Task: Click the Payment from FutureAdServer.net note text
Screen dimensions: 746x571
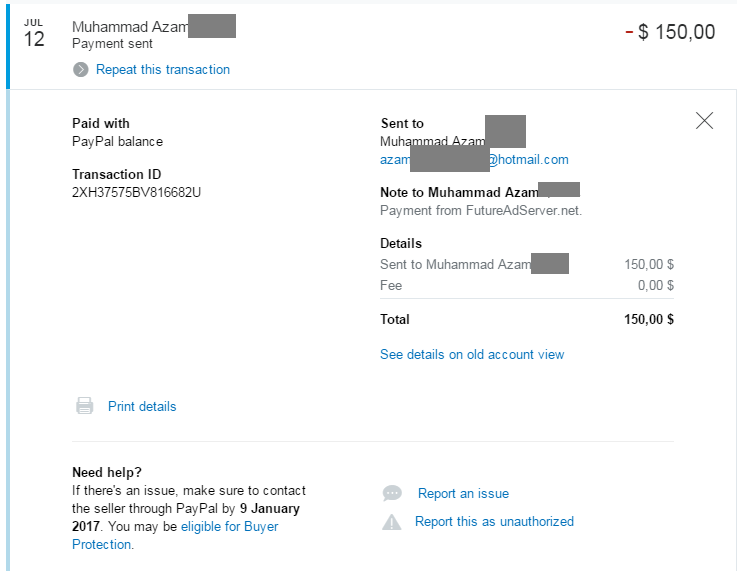Action: click(481, 210)
